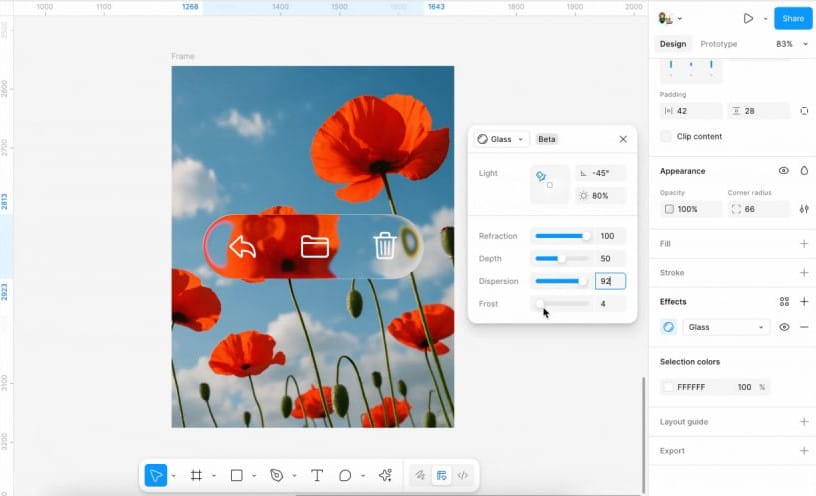Add a new Fill with plus button
The height and width of the screenshot is (496, 816).
click(x=804, y=243)
